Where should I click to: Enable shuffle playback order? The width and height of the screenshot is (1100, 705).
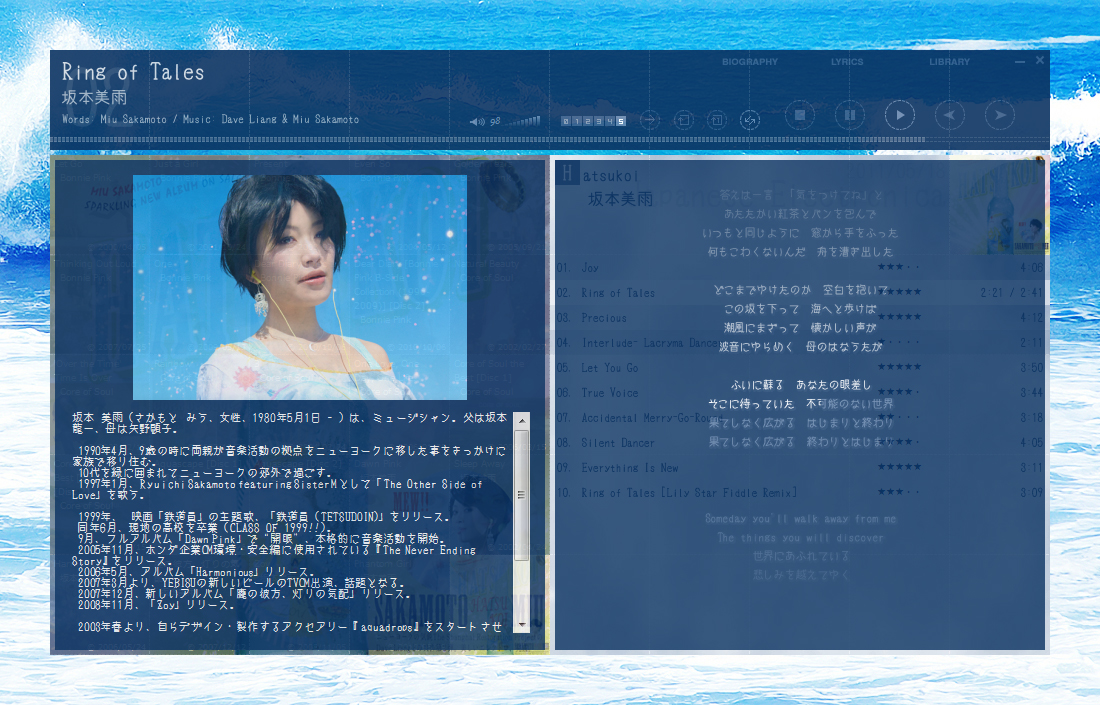(750, 120)
